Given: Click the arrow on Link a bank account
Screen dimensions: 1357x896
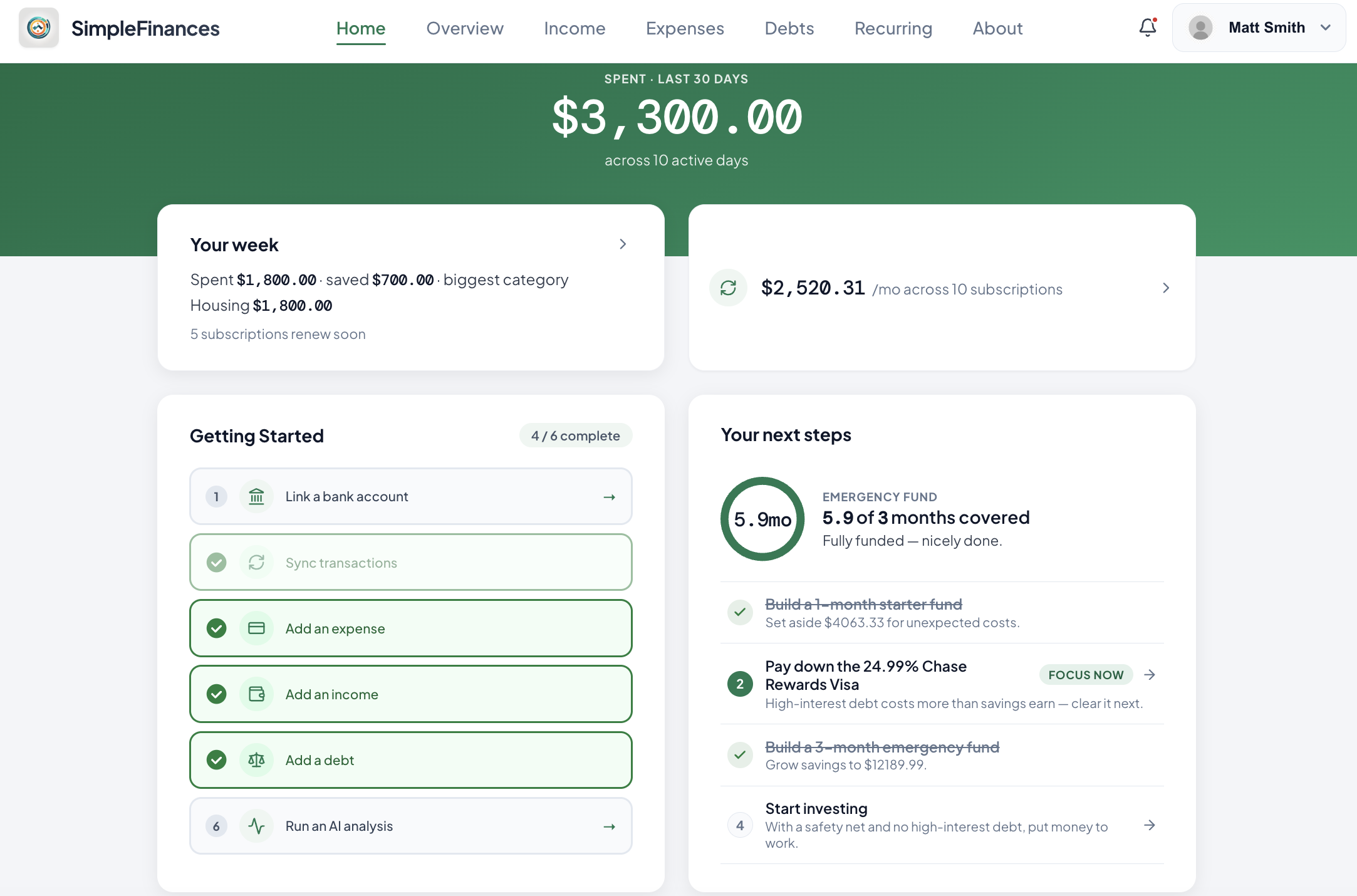Looking at the screenshot, I should pos(609,497).
